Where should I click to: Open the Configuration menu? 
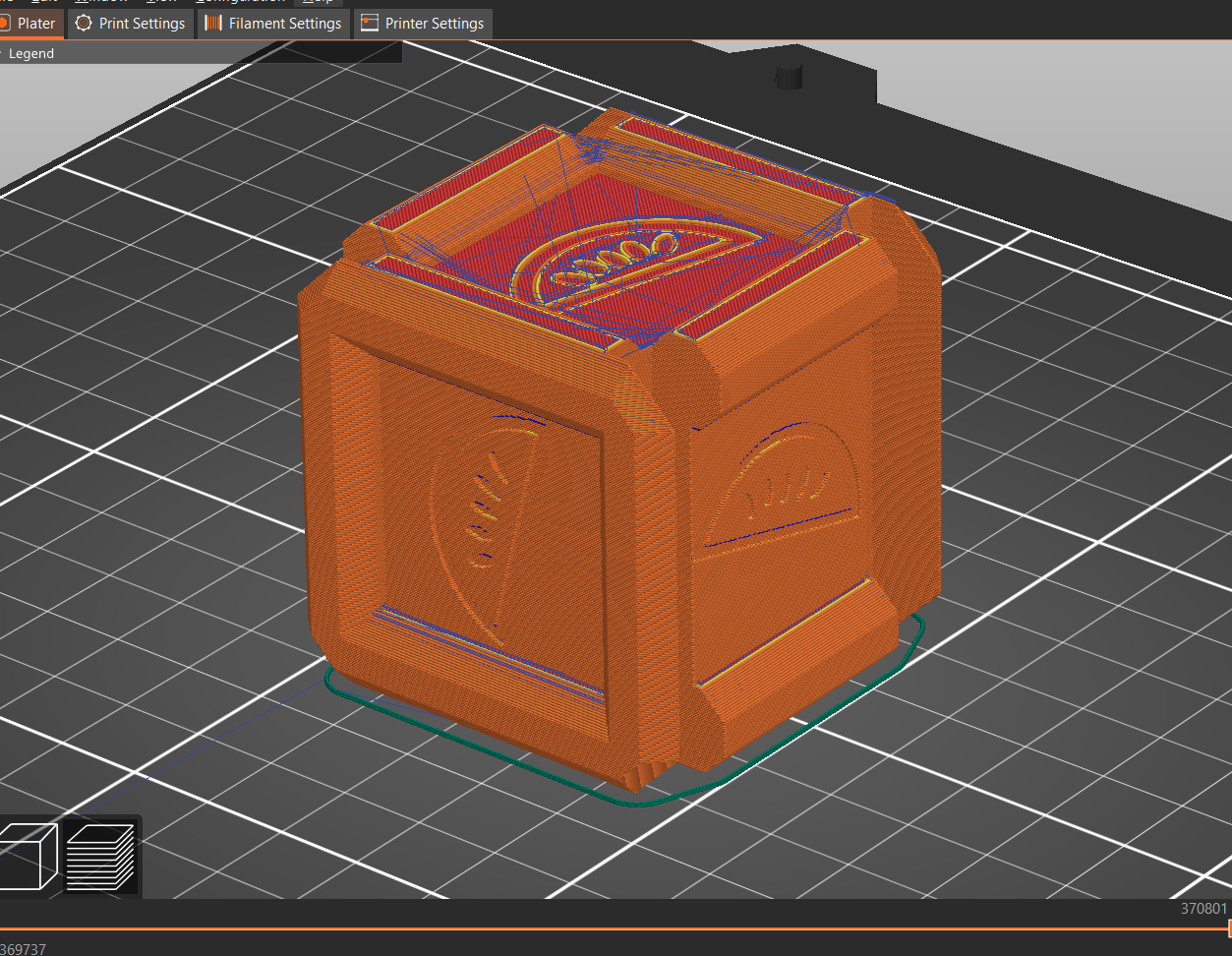click(x=240, y=2)
